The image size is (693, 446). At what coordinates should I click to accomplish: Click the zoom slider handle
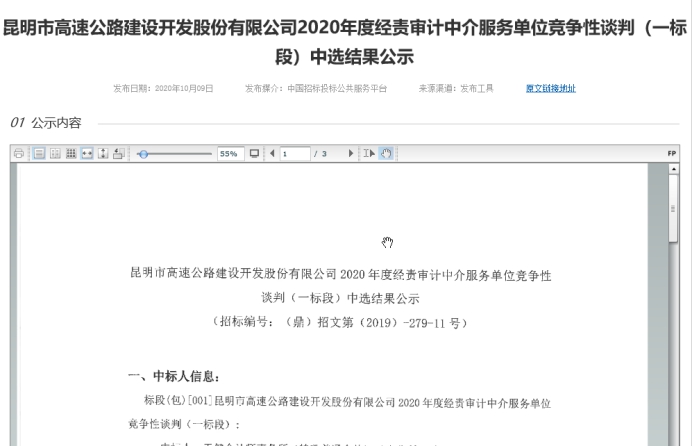144,154
